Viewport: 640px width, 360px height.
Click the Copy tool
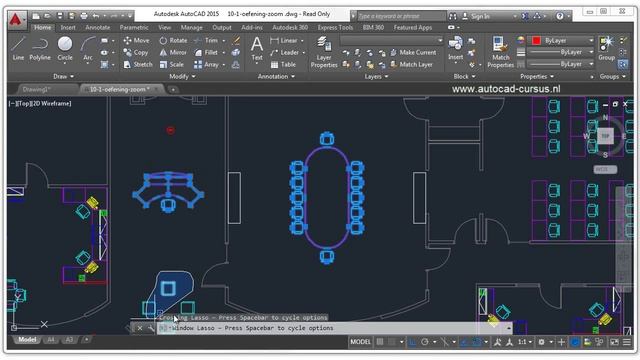(136, 53)
